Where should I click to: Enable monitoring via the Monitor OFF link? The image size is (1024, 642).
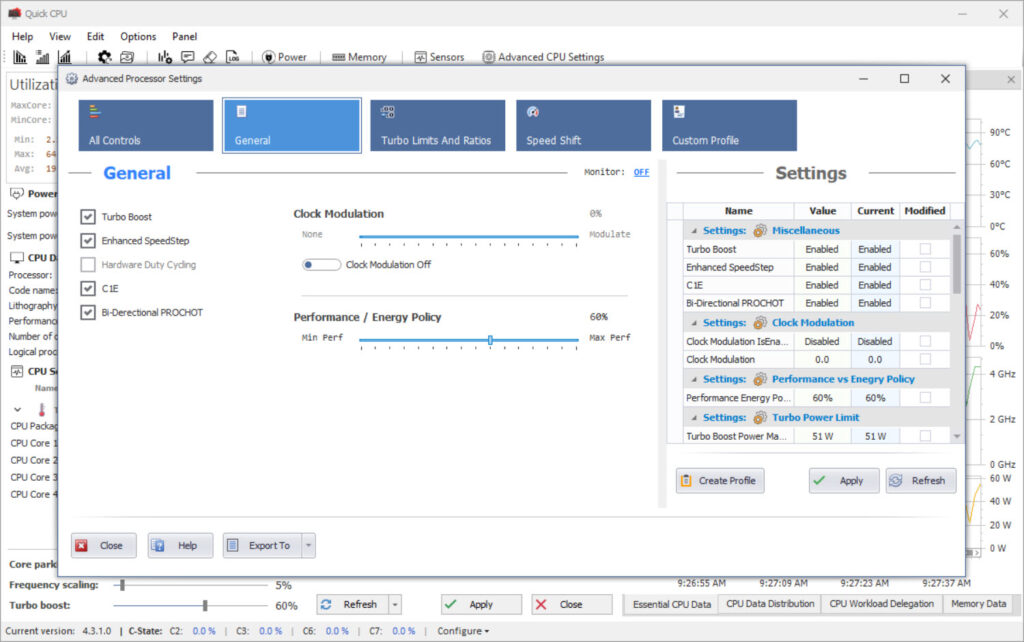coord(641,172)
